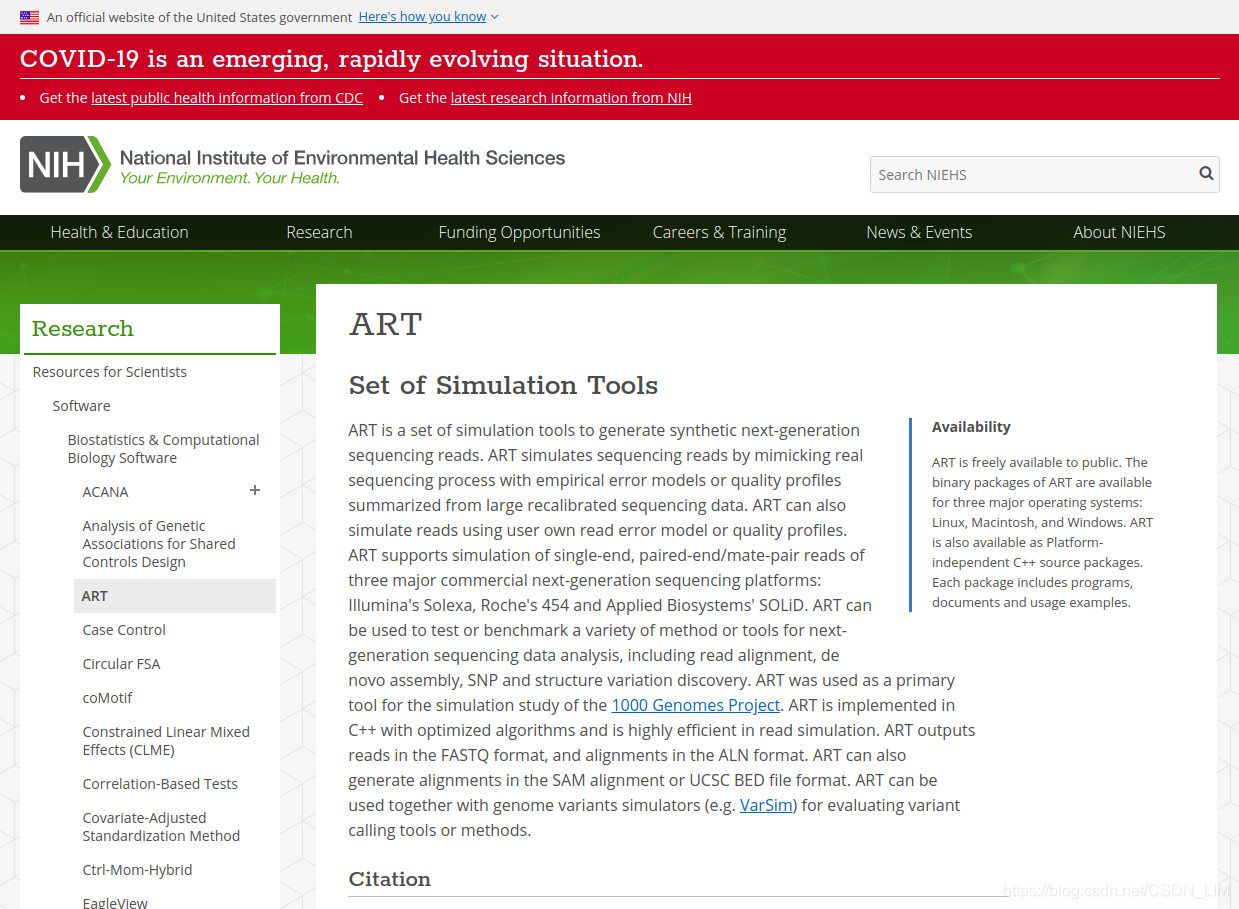This screenshot has width=1239, height=909.
Task: Open the Research menu
Action: point(319,232)
